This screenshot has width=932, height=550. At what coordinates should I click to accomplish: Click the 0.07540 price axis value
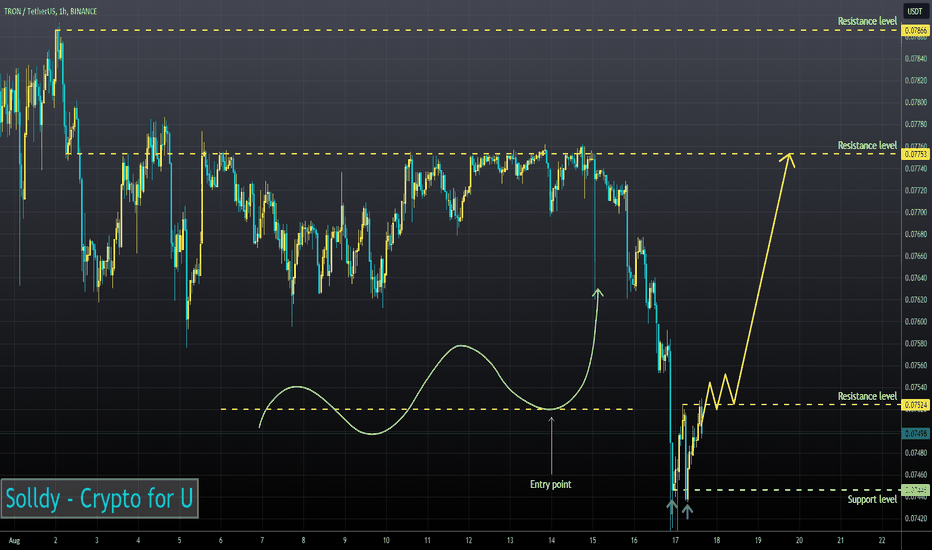point(915,387)
